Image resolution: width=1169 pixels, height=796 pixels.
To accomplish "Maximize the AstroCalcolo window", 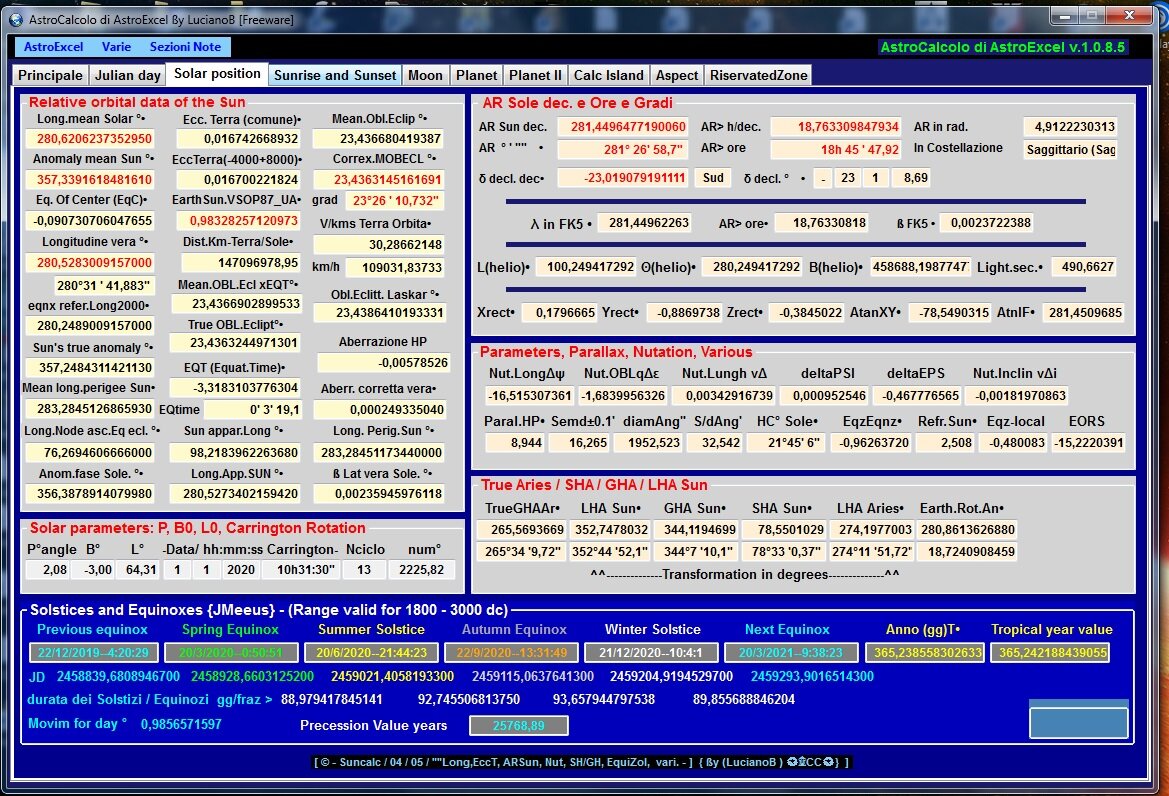I will coord(1090,15).
